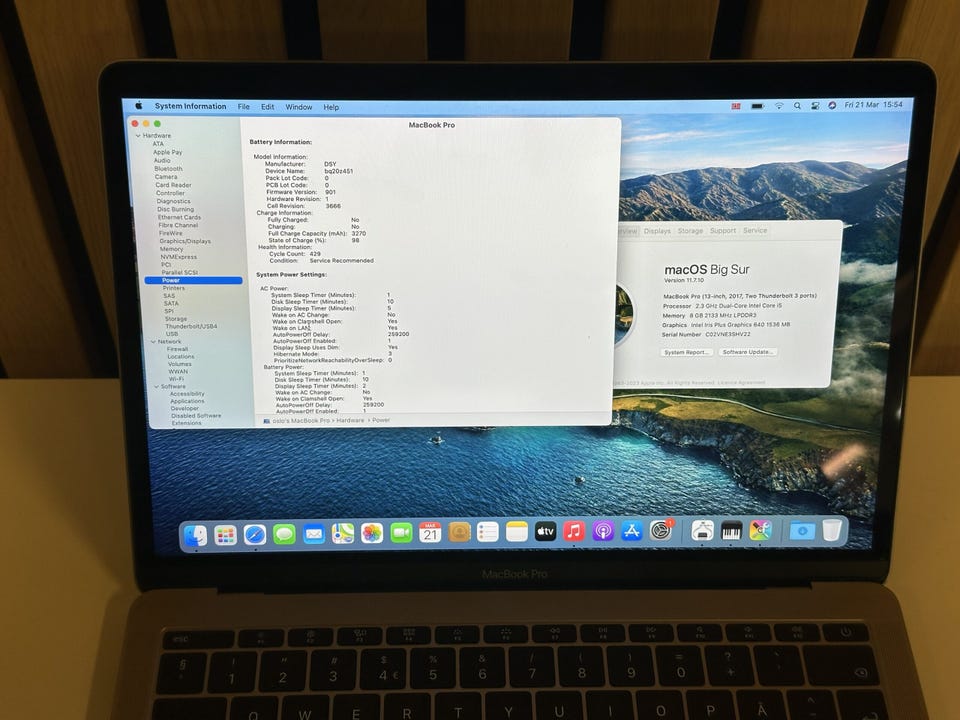Select Power in the sidebar
Viewport: 960px width, 720px height.
pos(193,280)
